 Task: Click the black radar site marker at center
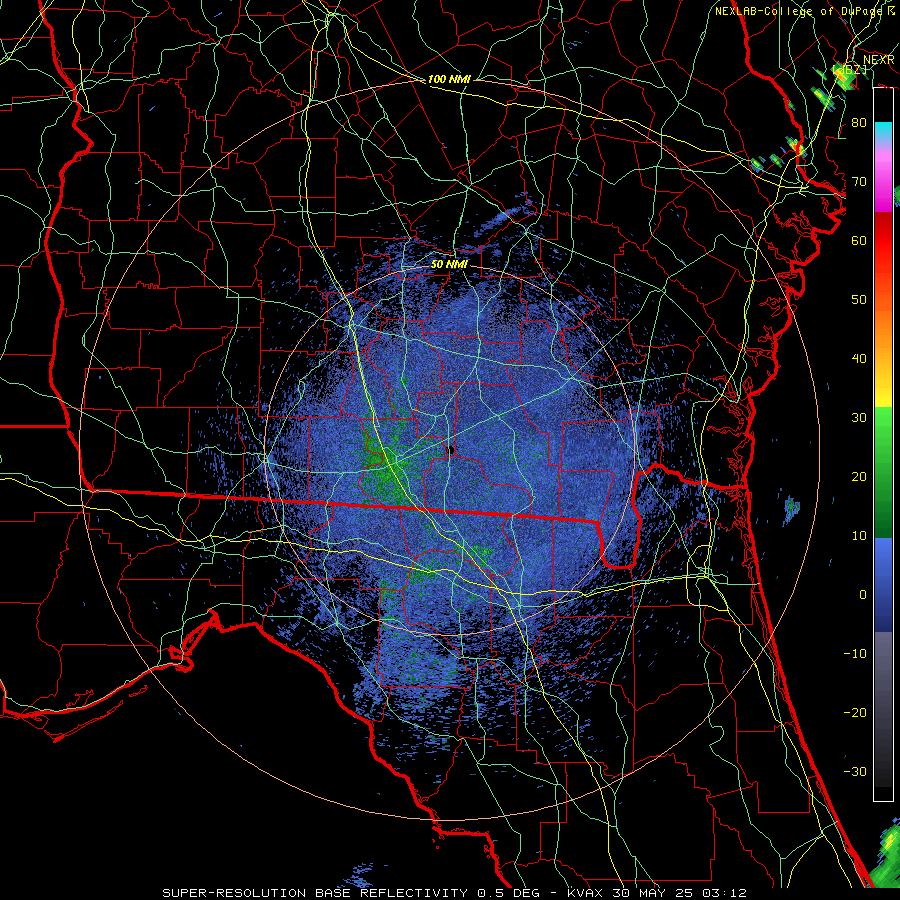coord(451,449)
